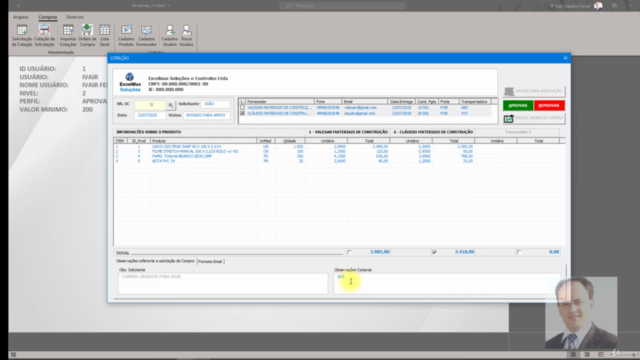Image resolution: width=640 pixels, height=360 pixels.
Task: Select the Formato Email tab
Action: (210, 261)
